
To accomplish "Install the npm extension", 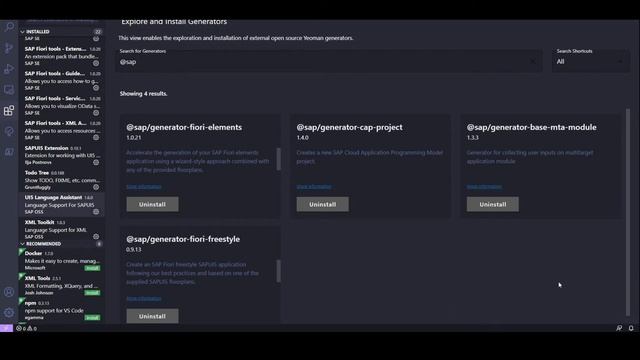I will click(92, 318).
